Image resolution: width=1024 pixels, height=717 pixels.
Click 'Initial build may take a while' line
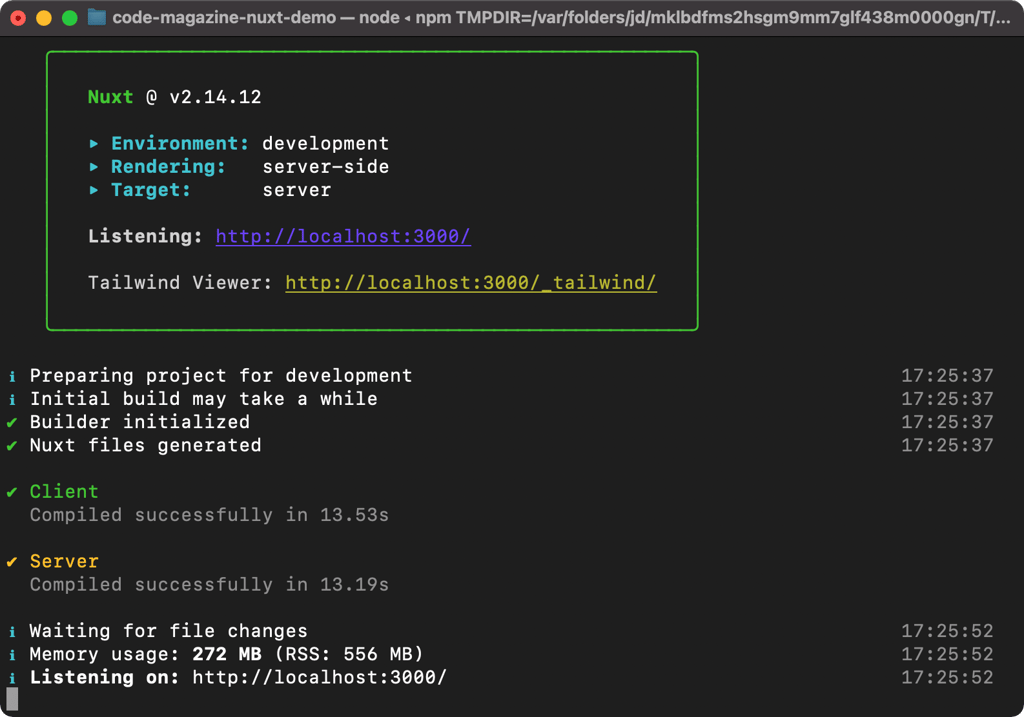pyautogui.click(x=203, y=399)
